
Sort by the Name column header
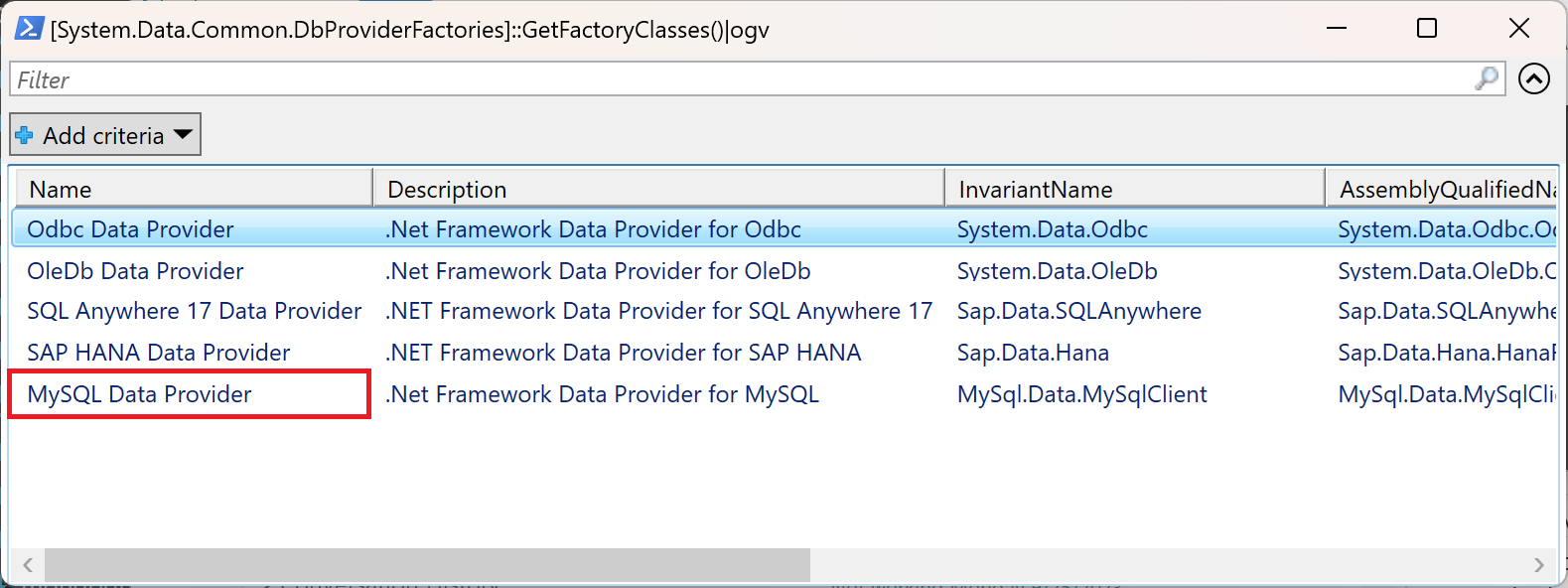coord(192,189)
